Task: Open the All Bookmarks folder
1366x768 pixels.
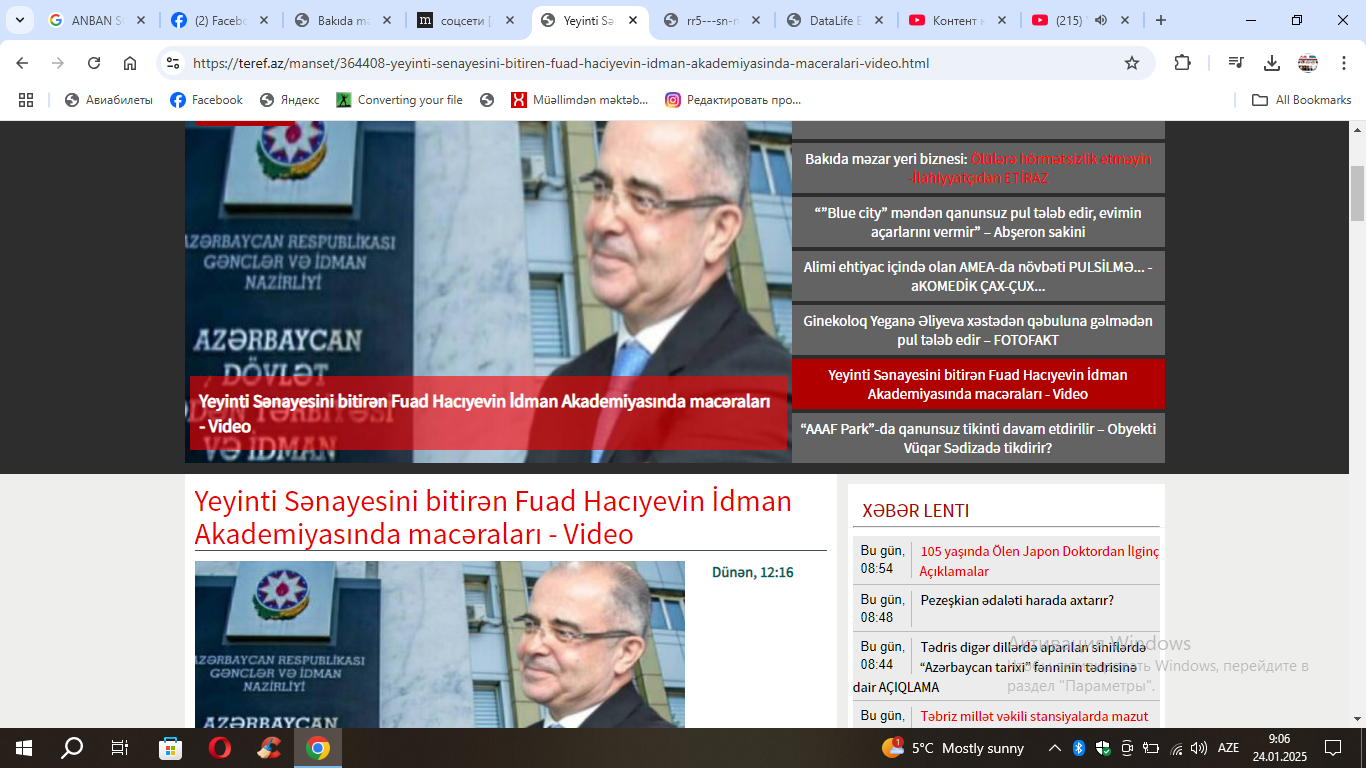Action: click(1302, 100)
